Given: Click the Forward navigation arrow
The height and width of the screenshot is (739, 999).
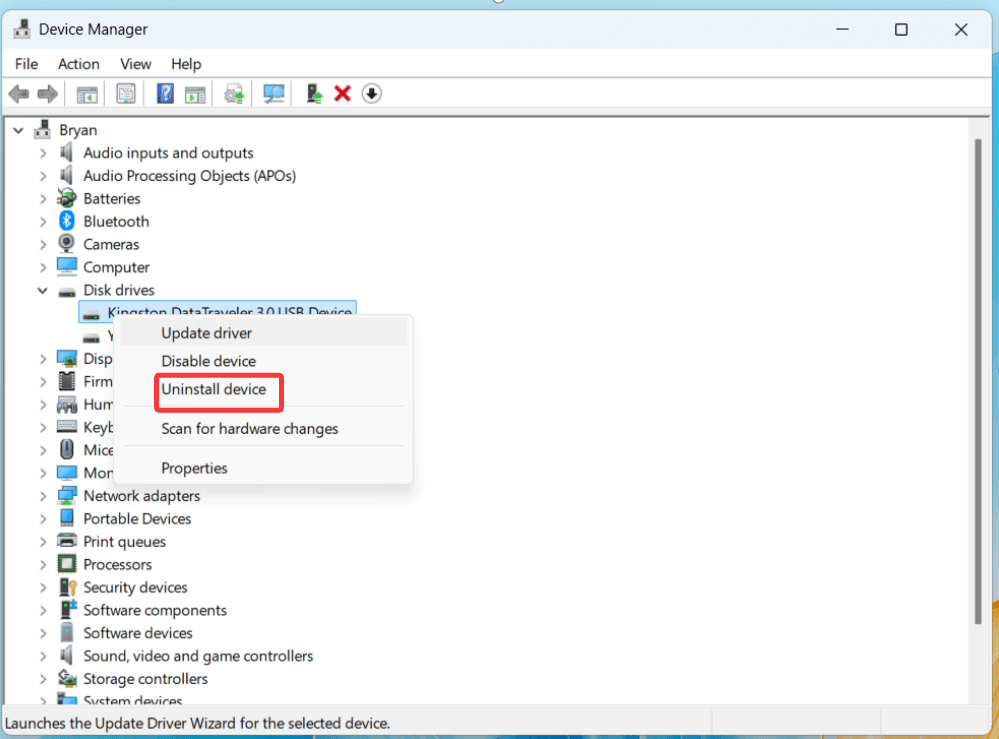Looking at the screenshot, I should click(45, 93).
